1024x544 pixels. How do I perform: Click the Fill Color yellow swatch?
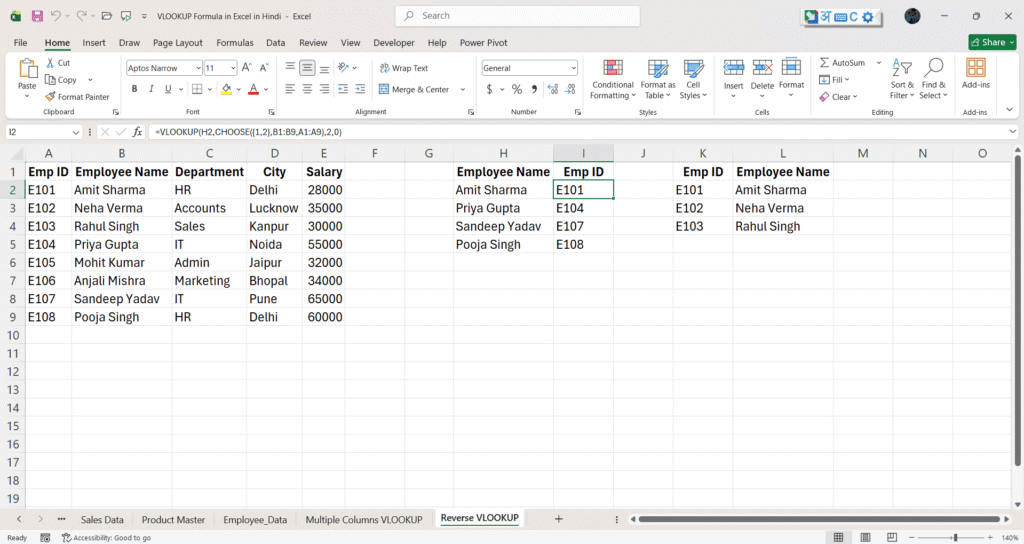point(226,89)
